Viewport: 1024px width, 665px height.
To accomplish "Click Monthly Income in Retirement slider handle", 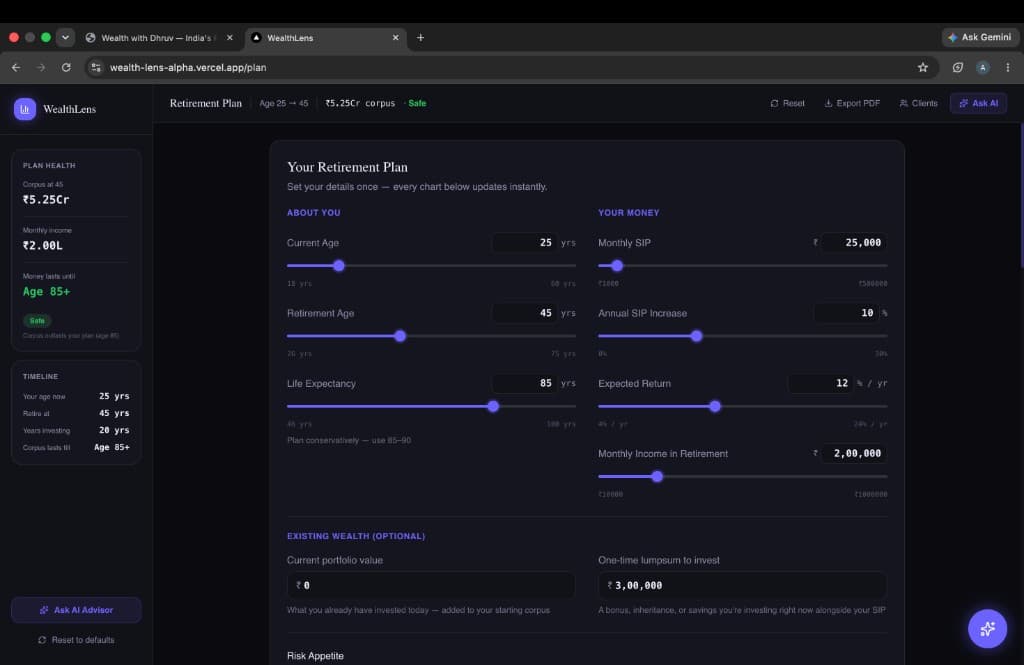I will 657,476.
